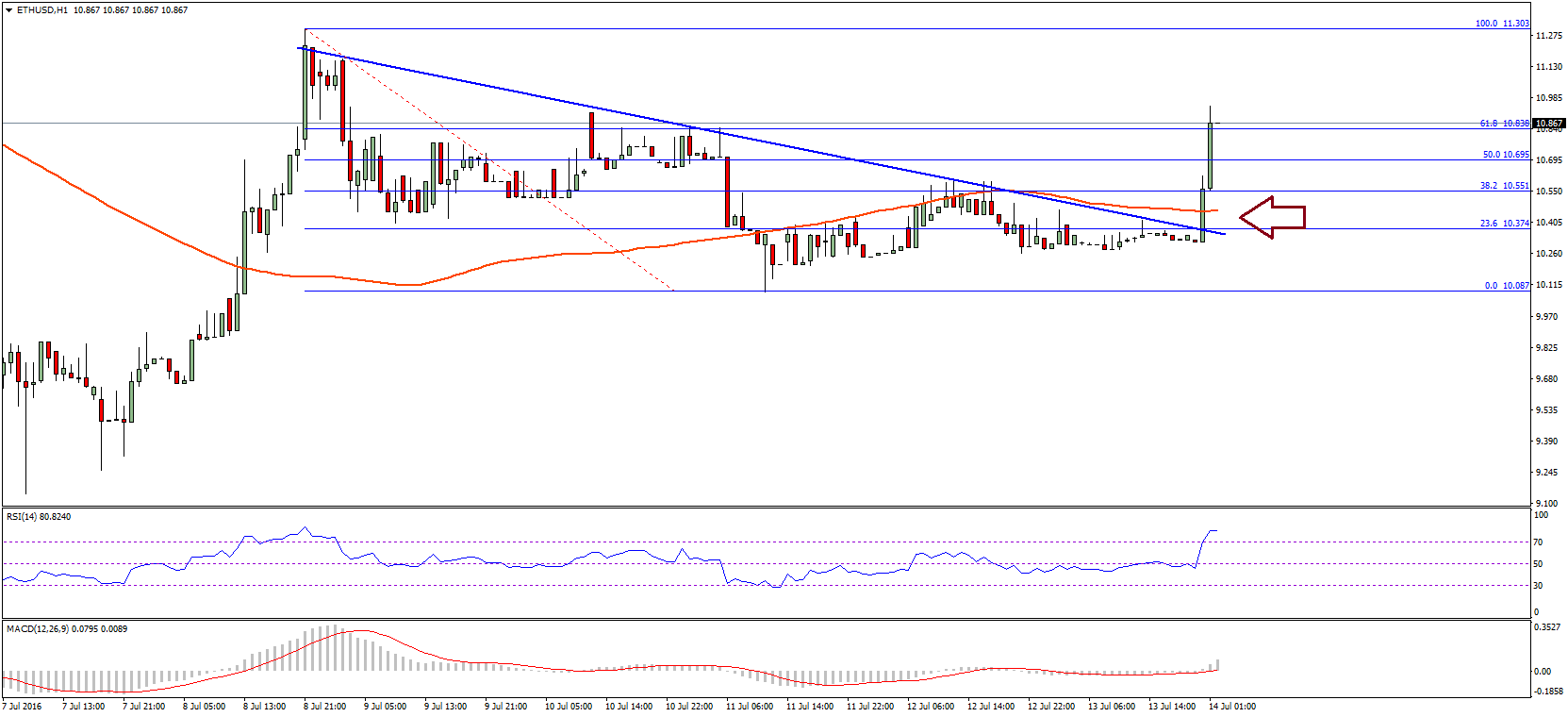Viewport: 1568px width, 717px height.
Task: Click price axis value 9.825
Action: coord(1546,348)
